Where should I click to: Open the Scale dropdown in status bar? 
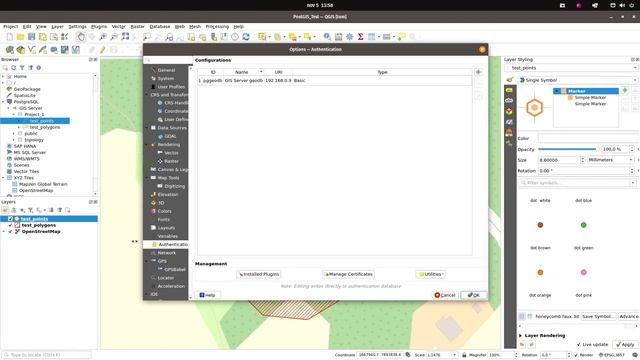(454, 355)
